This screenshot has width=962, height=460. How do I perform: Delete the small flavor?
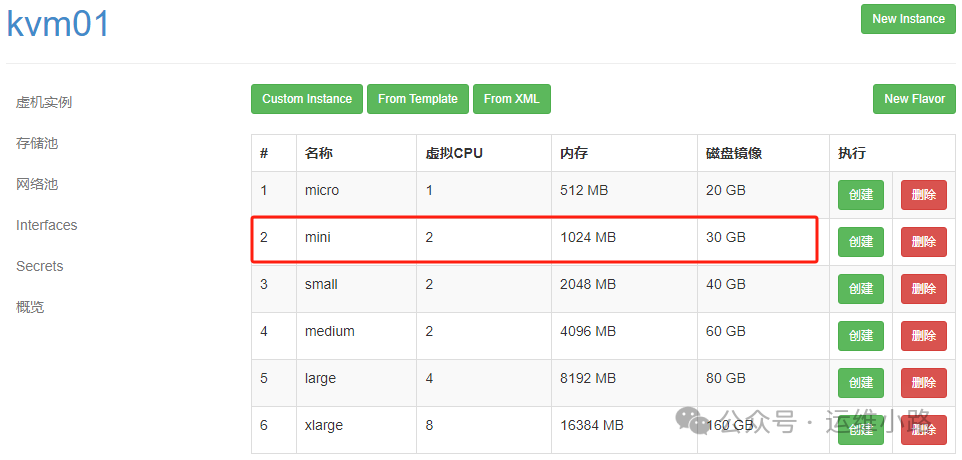click(923, 289)
